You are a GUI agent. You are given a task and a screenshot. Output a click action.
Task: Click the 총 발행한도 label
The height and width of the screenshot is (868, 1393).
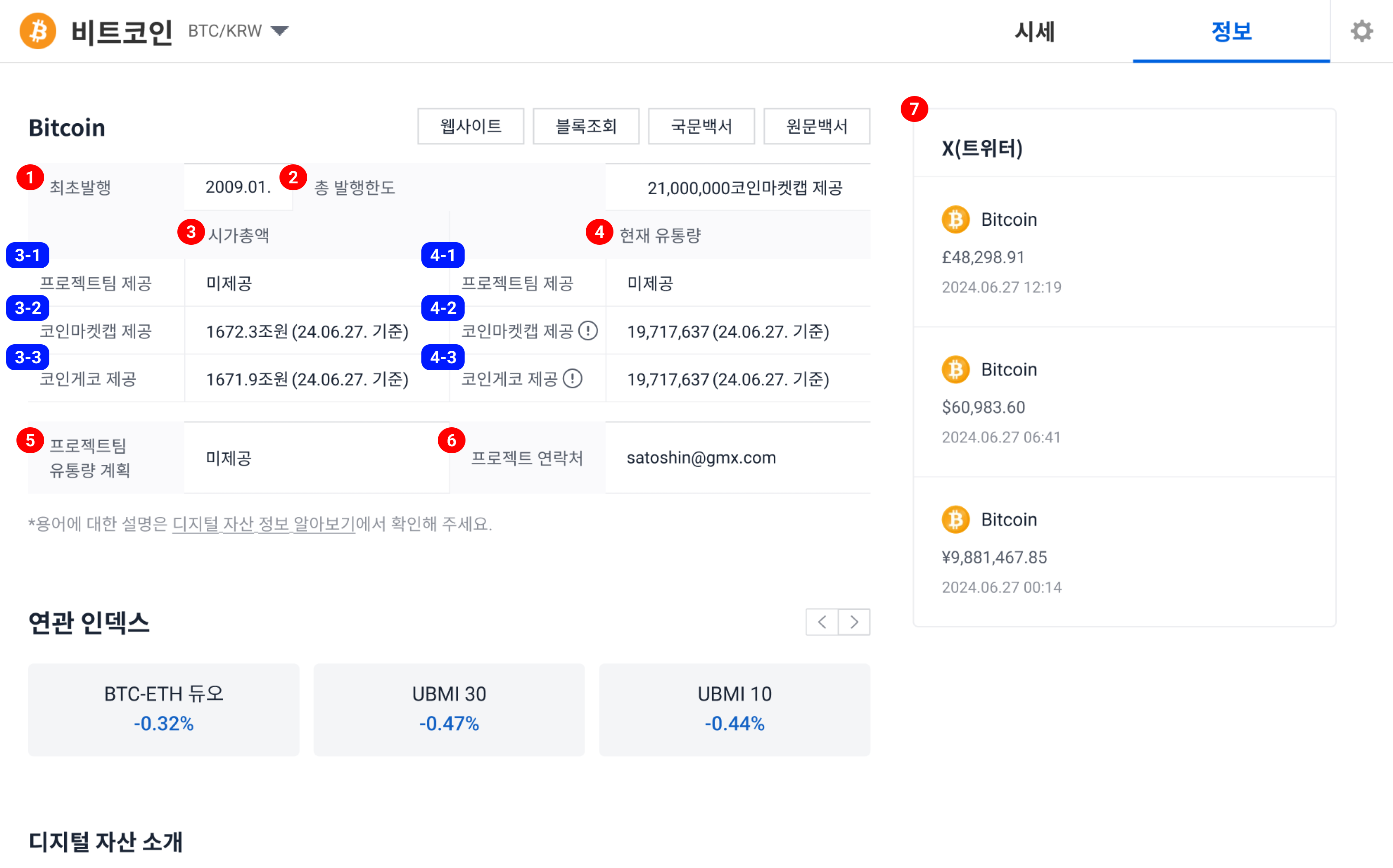(354, 187)
